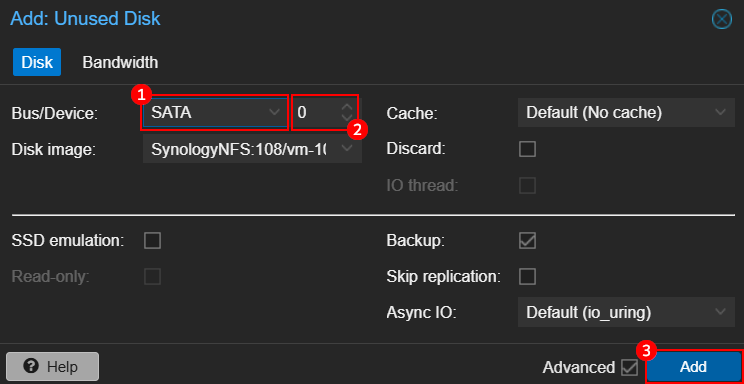Uncheck the Backup checkbox
Image resolution: width=744 pixels, height=384 pixels.
[527, 241]
